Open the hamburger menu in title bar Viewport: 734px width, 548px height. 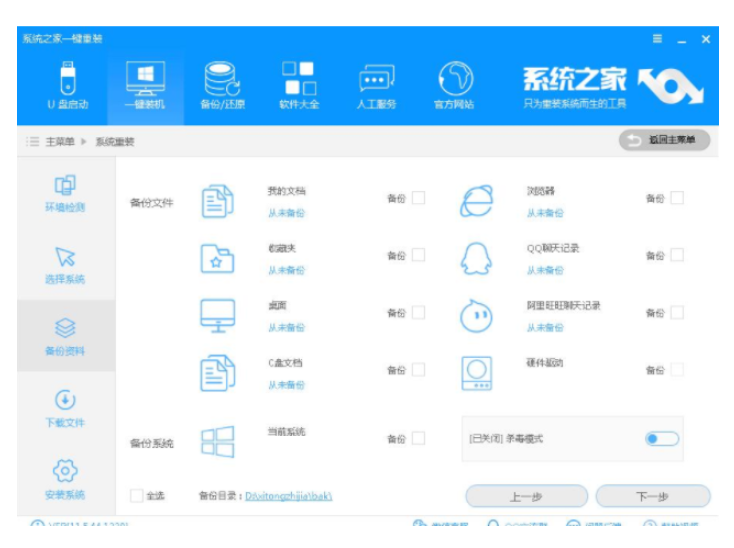pyautogui.click(x=657, y=39)
